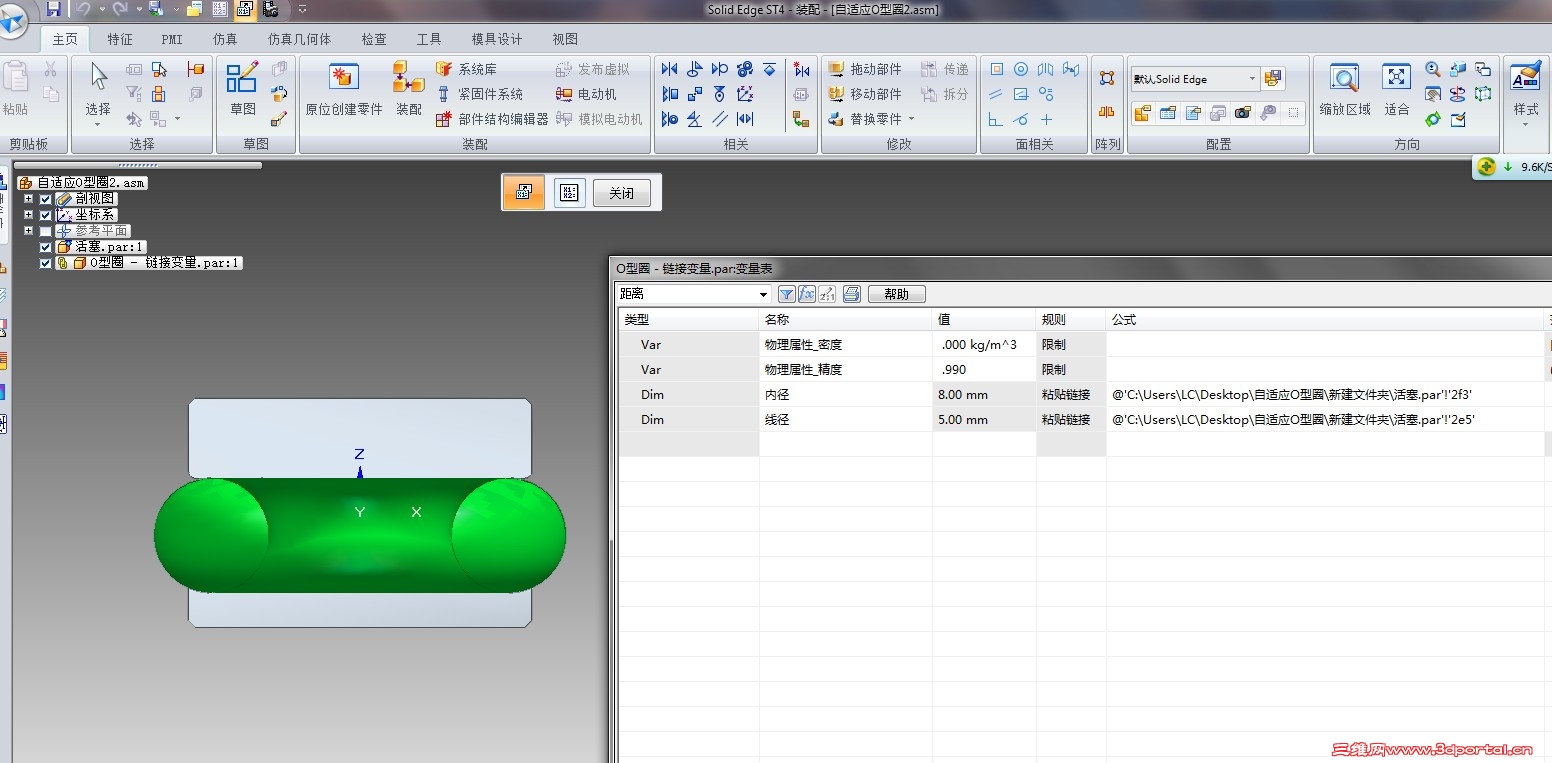Click the mirror components icon in 阵列 group
Image resolution: width=1552 pixels, height=763 pixels.
pyautogui.click(x=1107, y=112)
